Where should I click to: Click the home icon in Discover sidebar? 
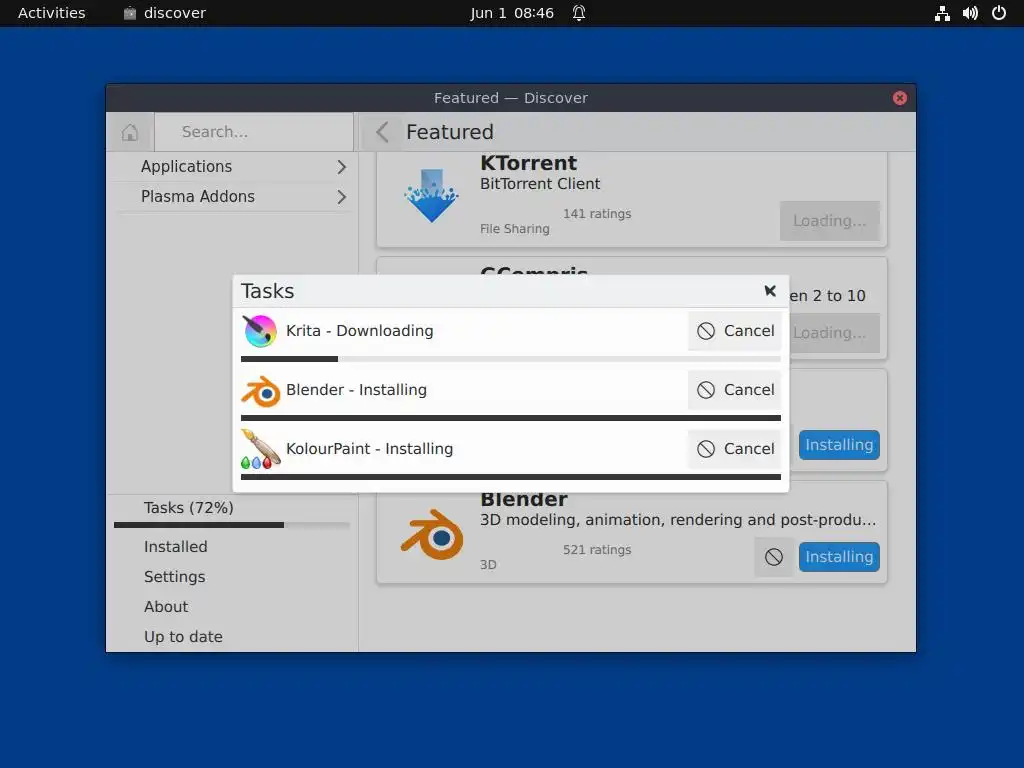point(130,132)
